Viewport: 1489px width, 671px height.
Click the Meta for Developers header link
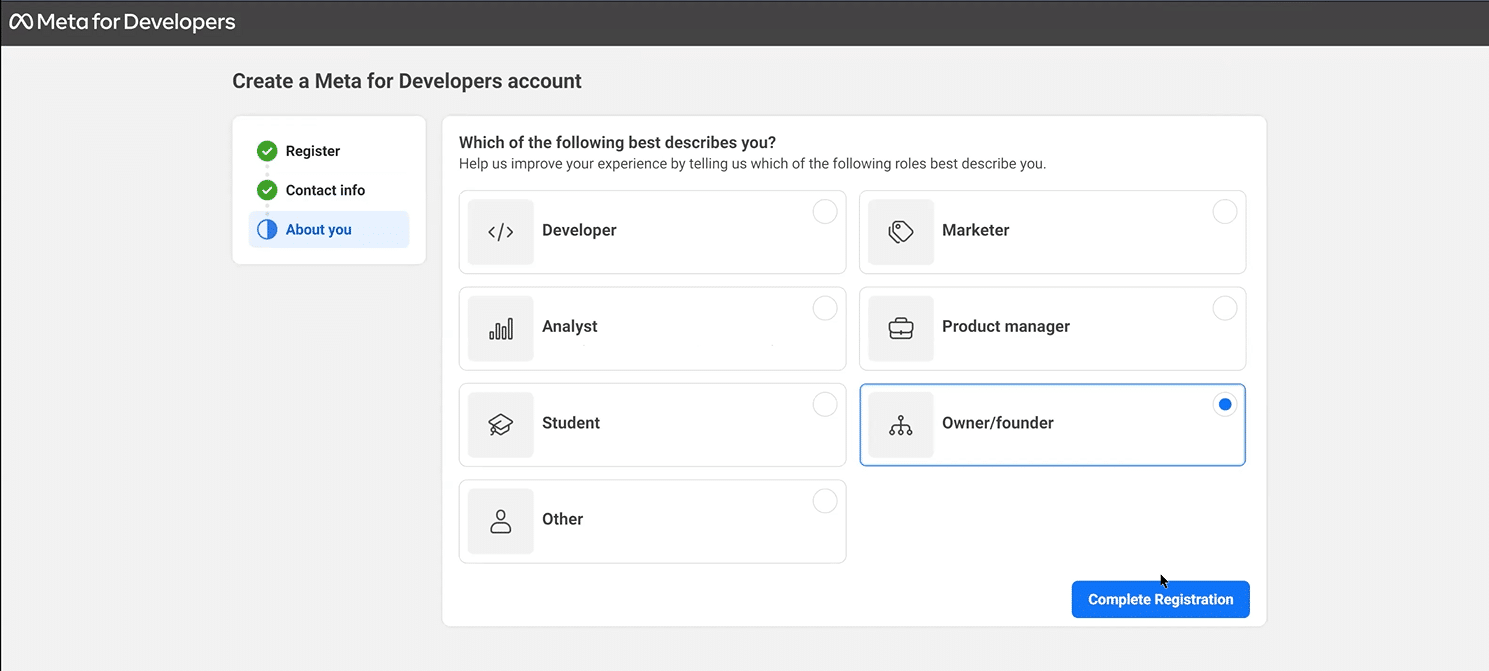(122, 22)
